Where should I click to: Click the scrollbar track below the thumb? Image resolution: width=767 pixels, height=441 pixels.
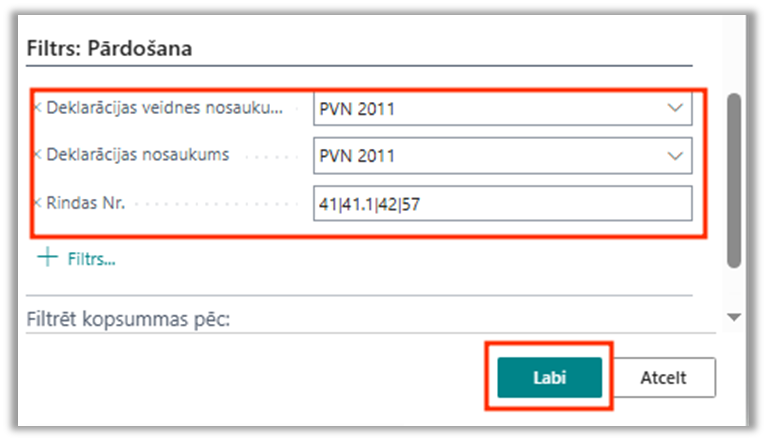click(x=735, y=288)
